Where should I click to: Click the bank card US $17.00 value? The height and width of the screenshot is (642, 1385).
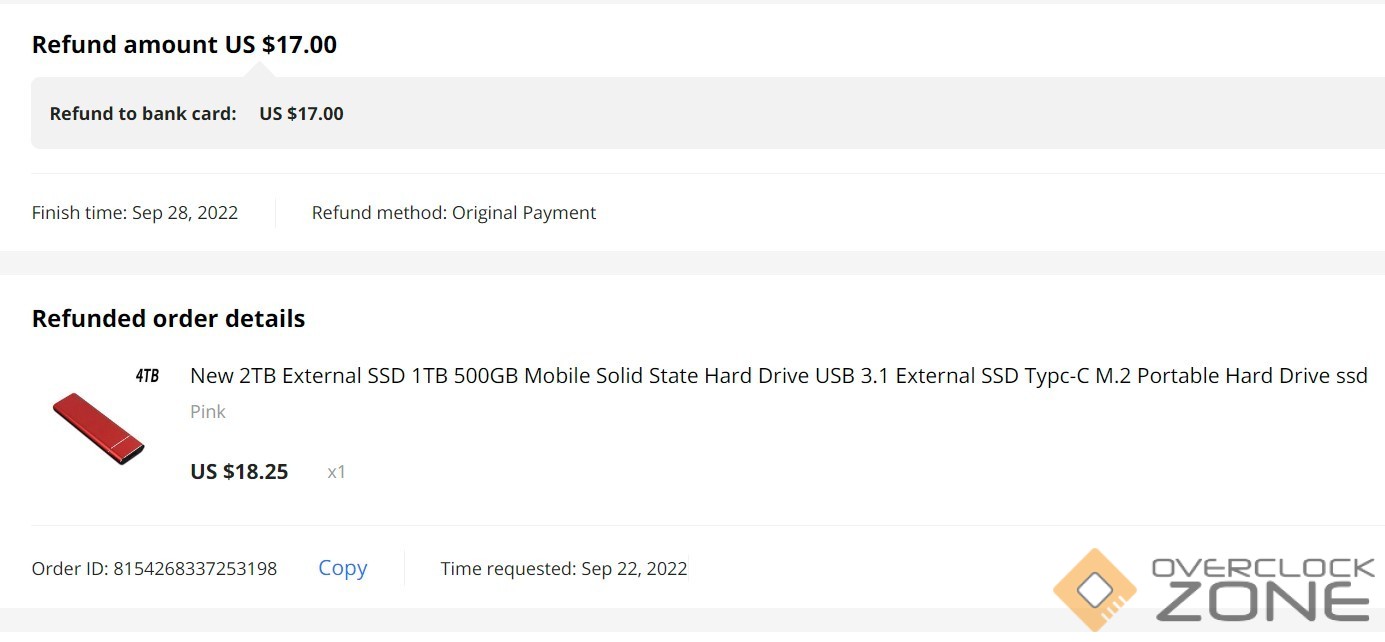(x=301, y=114)
